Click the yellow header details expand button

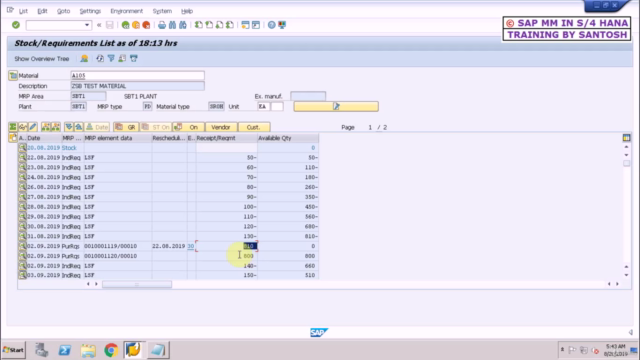(x=336, y=107)
